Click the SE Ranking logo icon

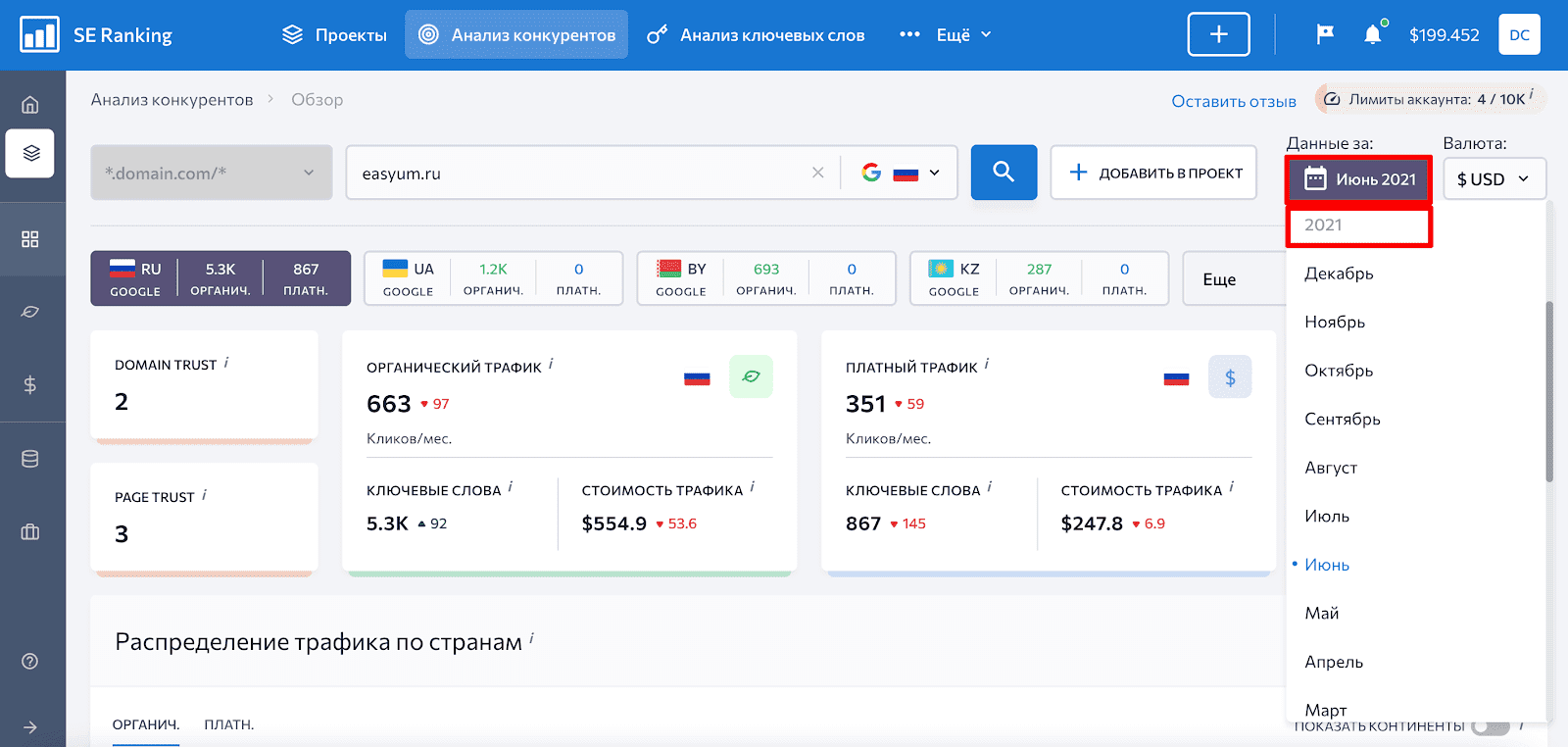coord(39,35)
